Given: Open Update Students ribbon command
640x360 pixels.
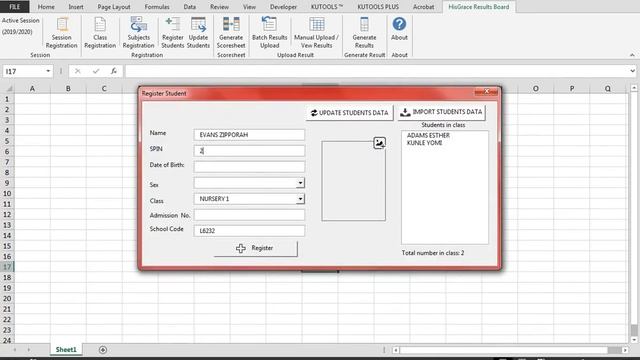Looking at the screenshot, I should pos(198,33).
